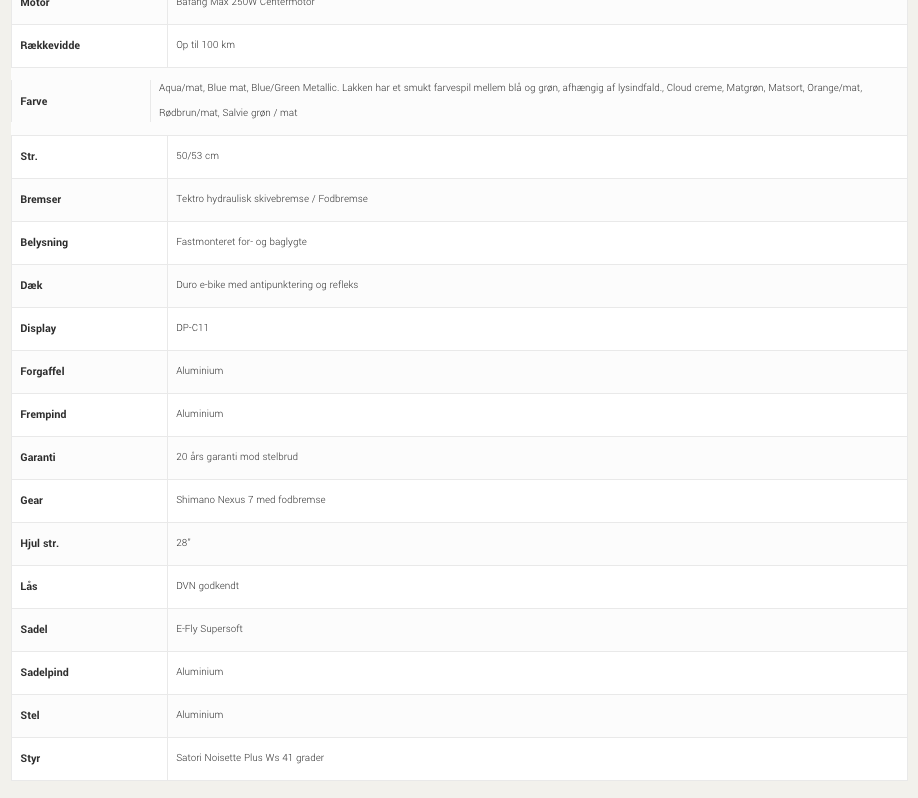
Task: Click the 'E-Fly Supersoft' saddle value
Action: click(x=209, y=629)
